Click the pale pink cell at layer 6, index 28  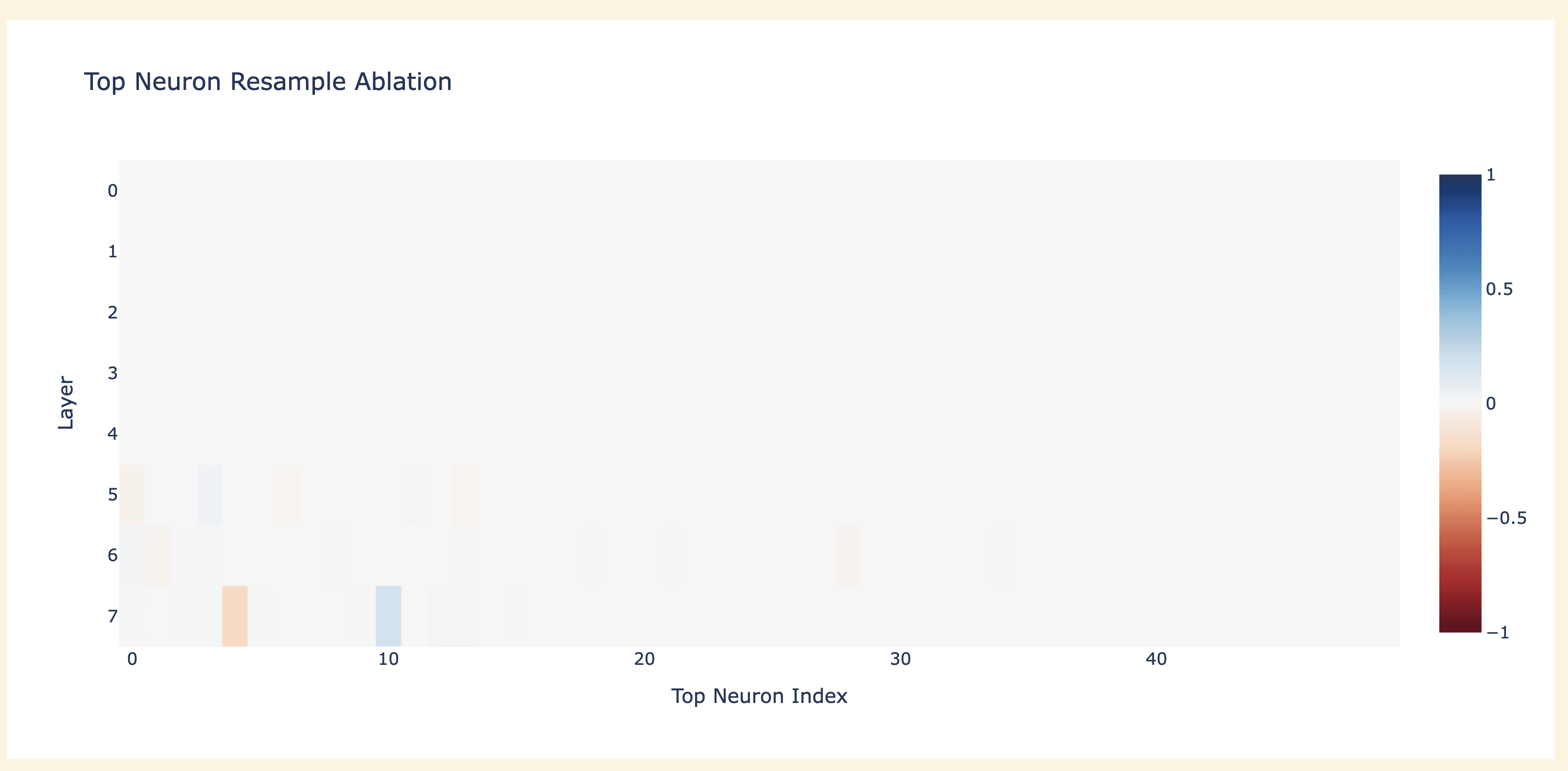click(x=849, y=555)
